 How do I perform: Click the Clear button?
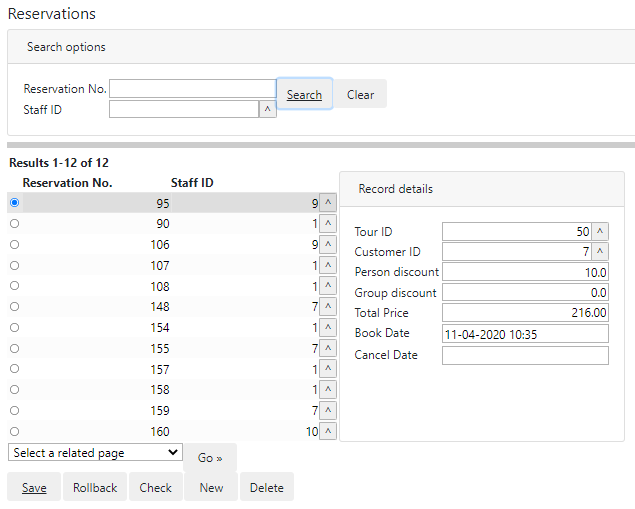[x=360, y=94]
